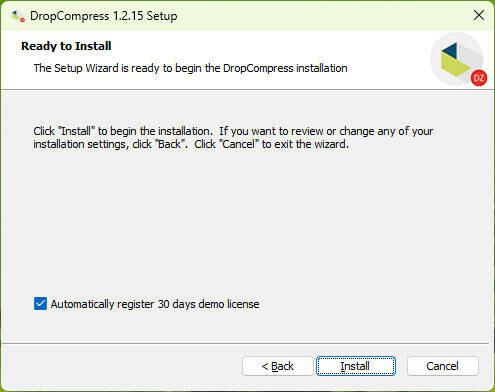Click the dark blue triangle of the logo

click(x=450, y=51)
